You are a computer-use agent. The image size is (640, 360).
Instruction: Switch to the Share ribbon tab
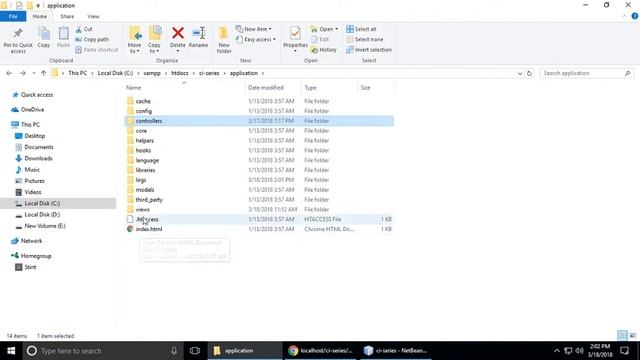click(67, 16)
